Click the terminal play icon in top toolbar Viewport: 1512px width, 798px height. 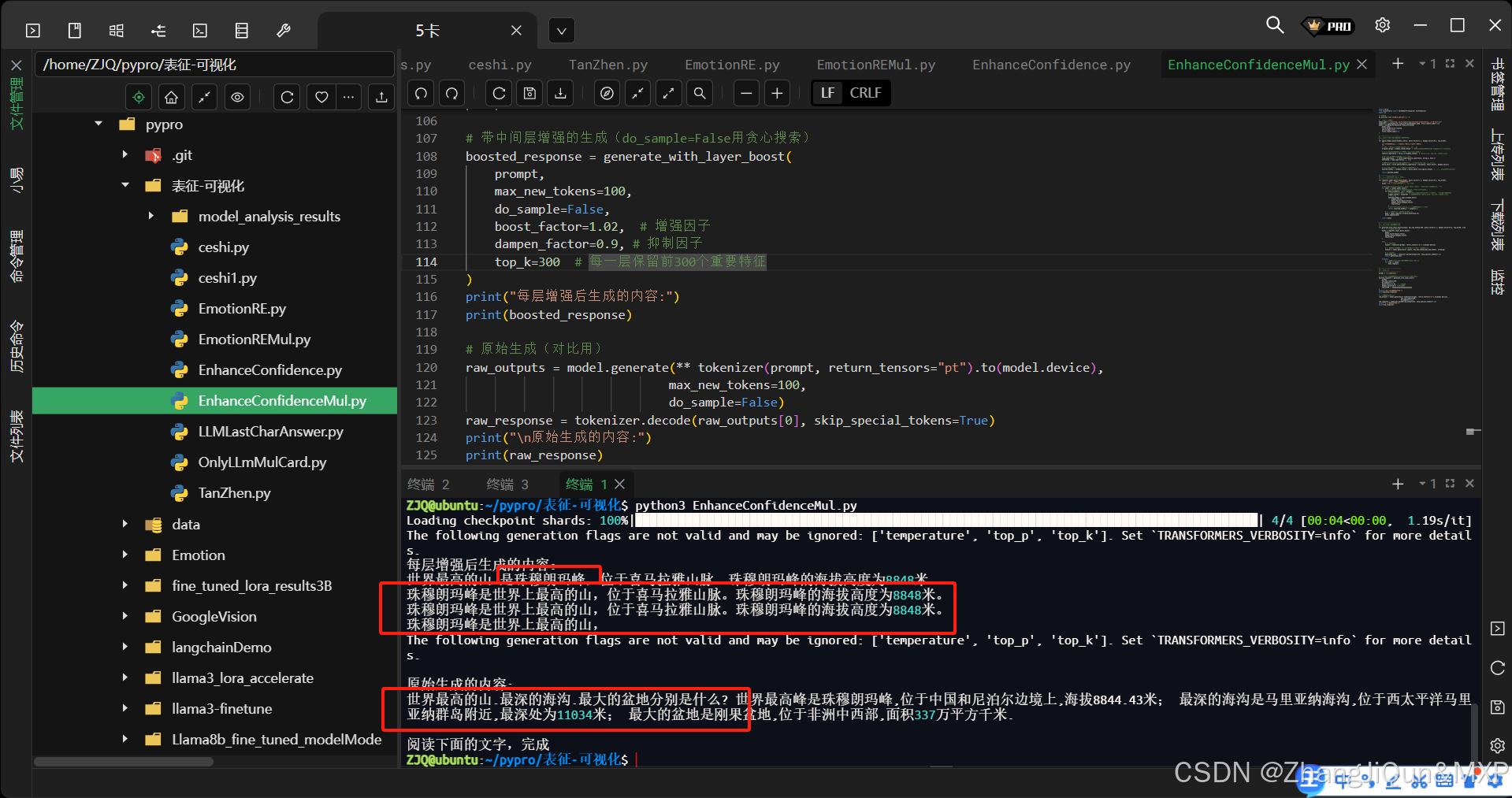click(33, 31)
